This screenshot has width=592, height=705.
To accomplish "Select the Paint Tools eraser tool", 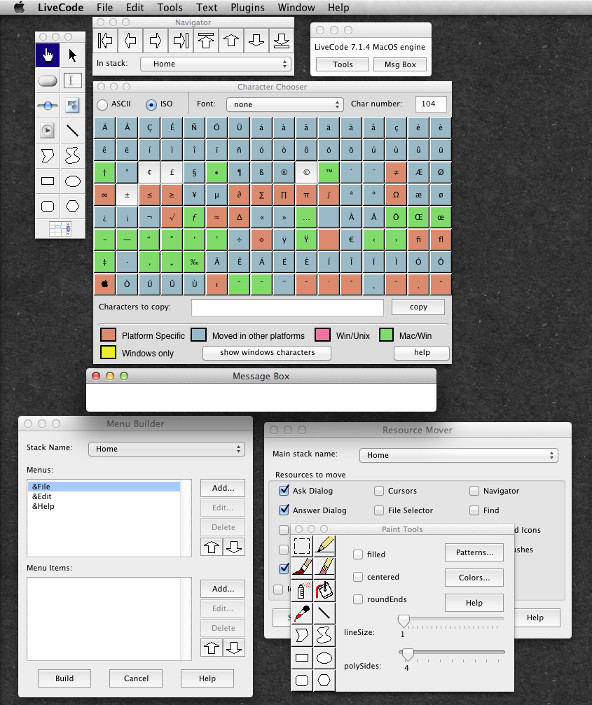I will pos(325,567).
